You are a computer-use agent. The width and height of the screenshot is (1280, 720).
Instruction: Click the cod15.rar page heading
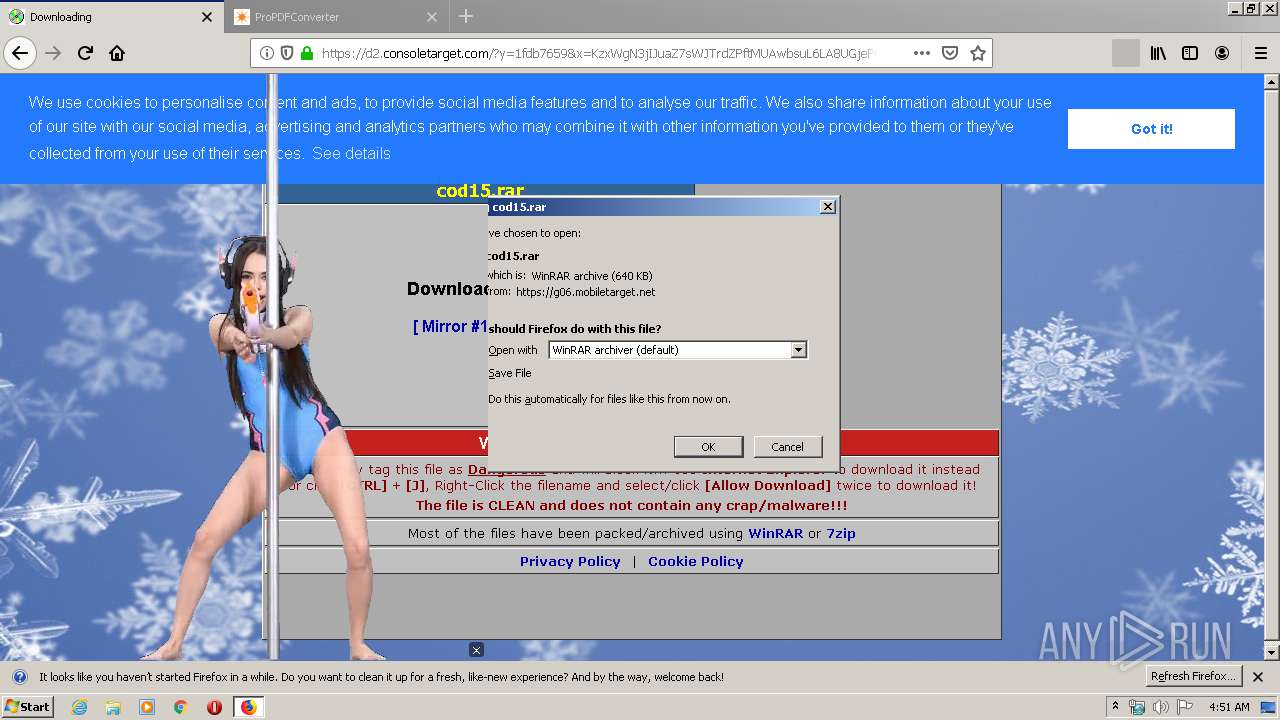(480, 190)
